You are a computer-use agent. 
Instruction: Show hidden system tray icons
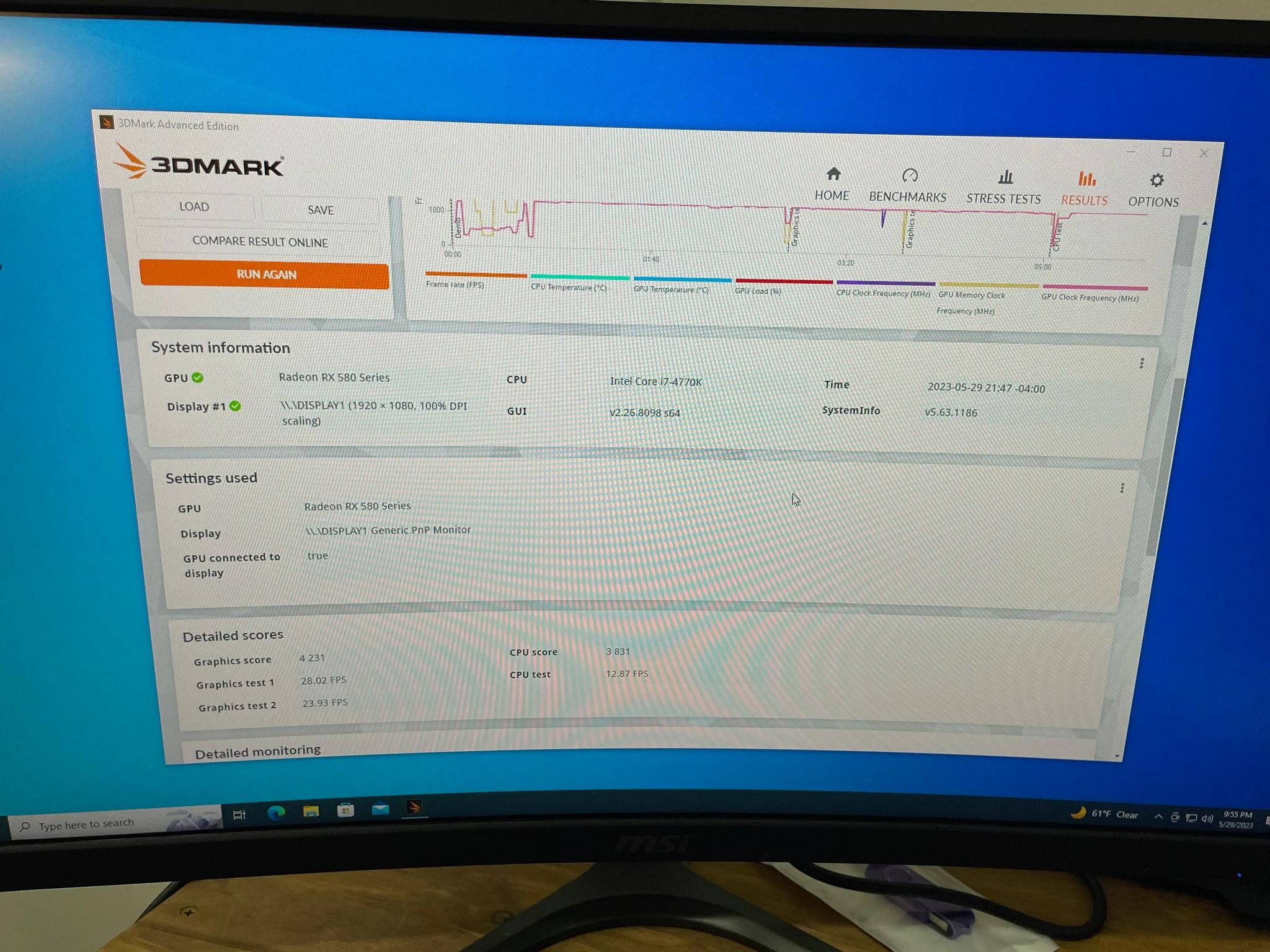pyautogui.click(x=1158, y=817)
